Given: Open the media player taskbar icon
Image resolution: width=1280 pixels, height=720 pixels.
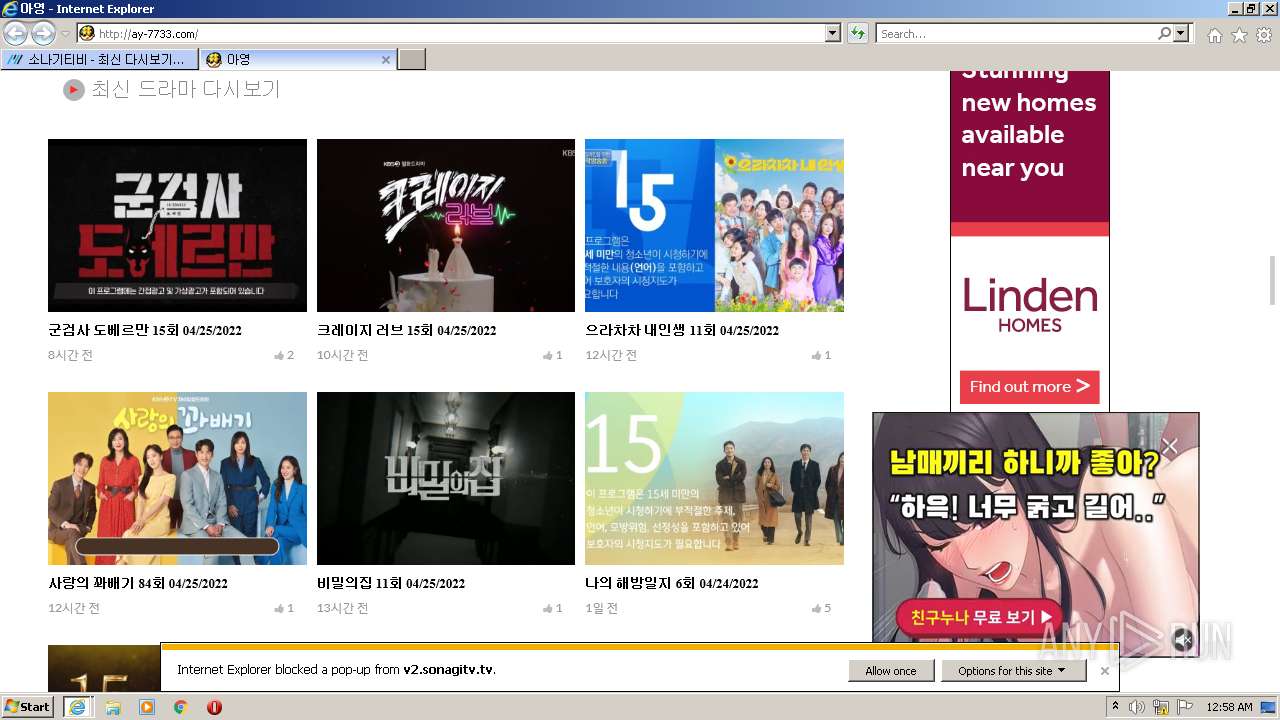Looking at the screenshot, I should (147, 707).
